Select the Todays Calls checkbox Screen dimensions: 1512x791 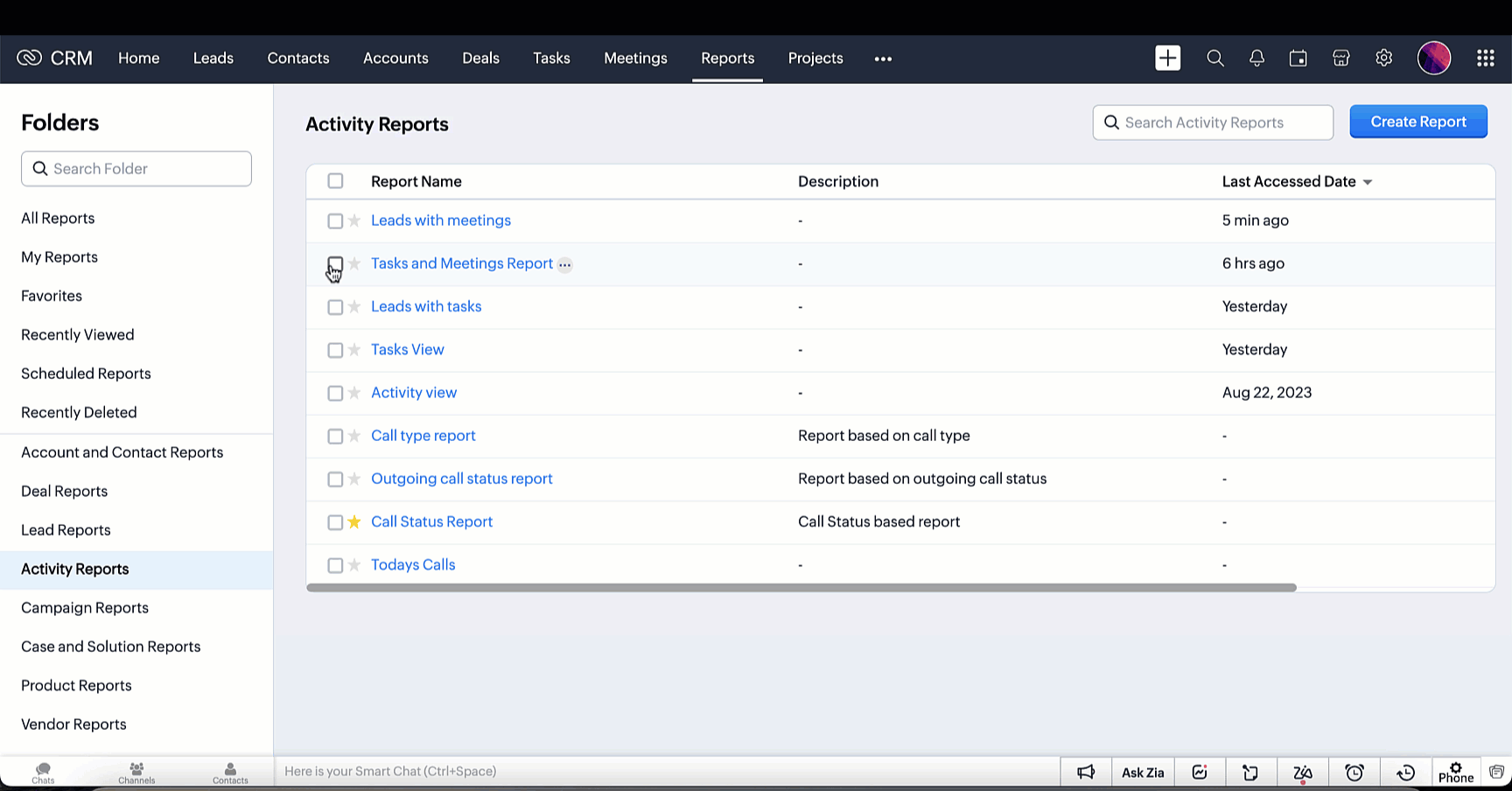tap(335, 565)
